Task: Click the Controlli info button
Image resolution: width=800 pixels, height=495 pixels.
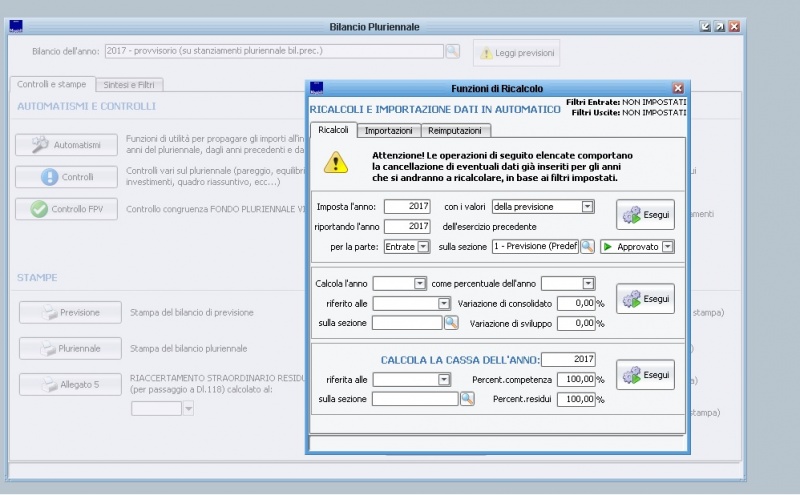Action: [x=66, y=177]
